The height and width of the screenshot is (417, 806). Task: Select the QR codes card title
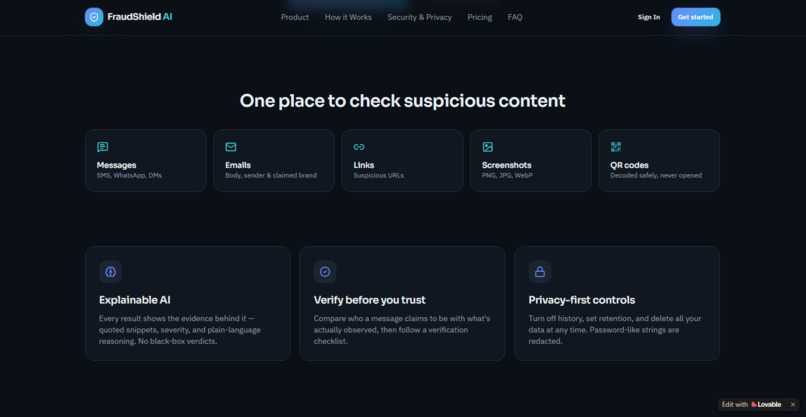[629, 165]
